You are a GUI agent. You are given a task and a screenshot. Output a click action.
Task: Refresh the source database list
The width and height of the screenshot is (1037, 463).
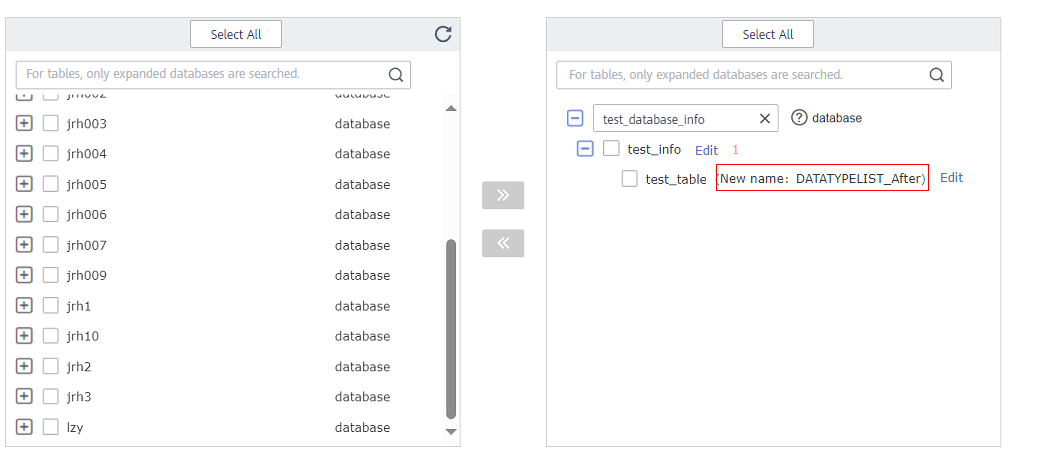443,34
